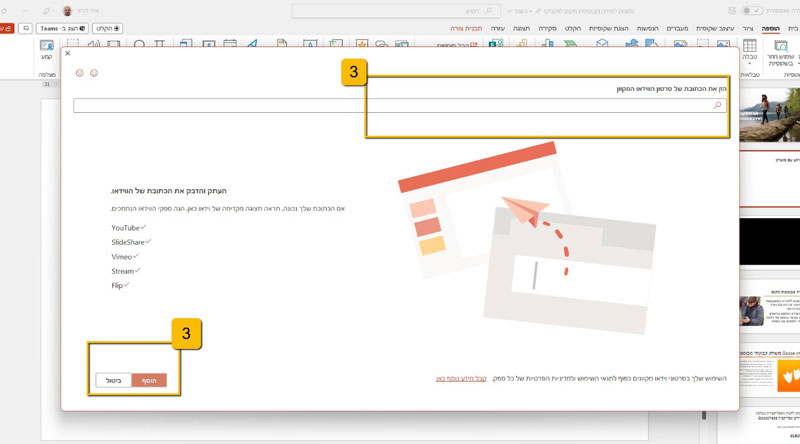Open the Insert (הוספה) ribbon tab
This screenshot has width=800, height=444.
click(x=771, y=29)
